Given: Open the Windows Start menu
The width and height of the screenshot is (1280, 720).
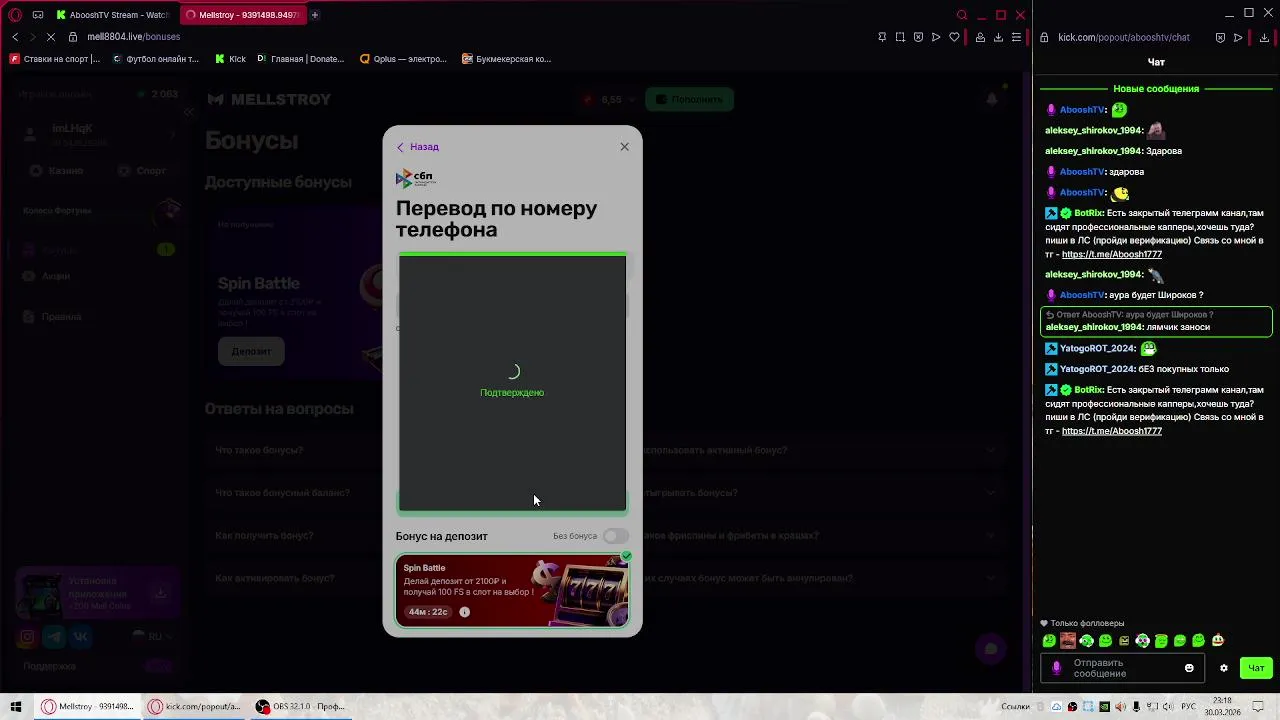Looking at the screenshot, I should pyautogui.click(x=16, y=706).
